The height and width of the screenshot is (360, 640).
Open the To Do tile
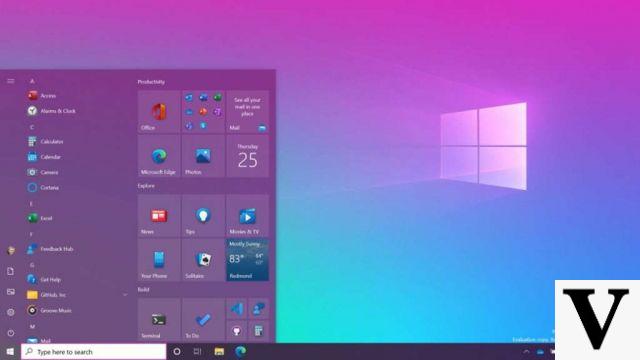tap(203, 320)
